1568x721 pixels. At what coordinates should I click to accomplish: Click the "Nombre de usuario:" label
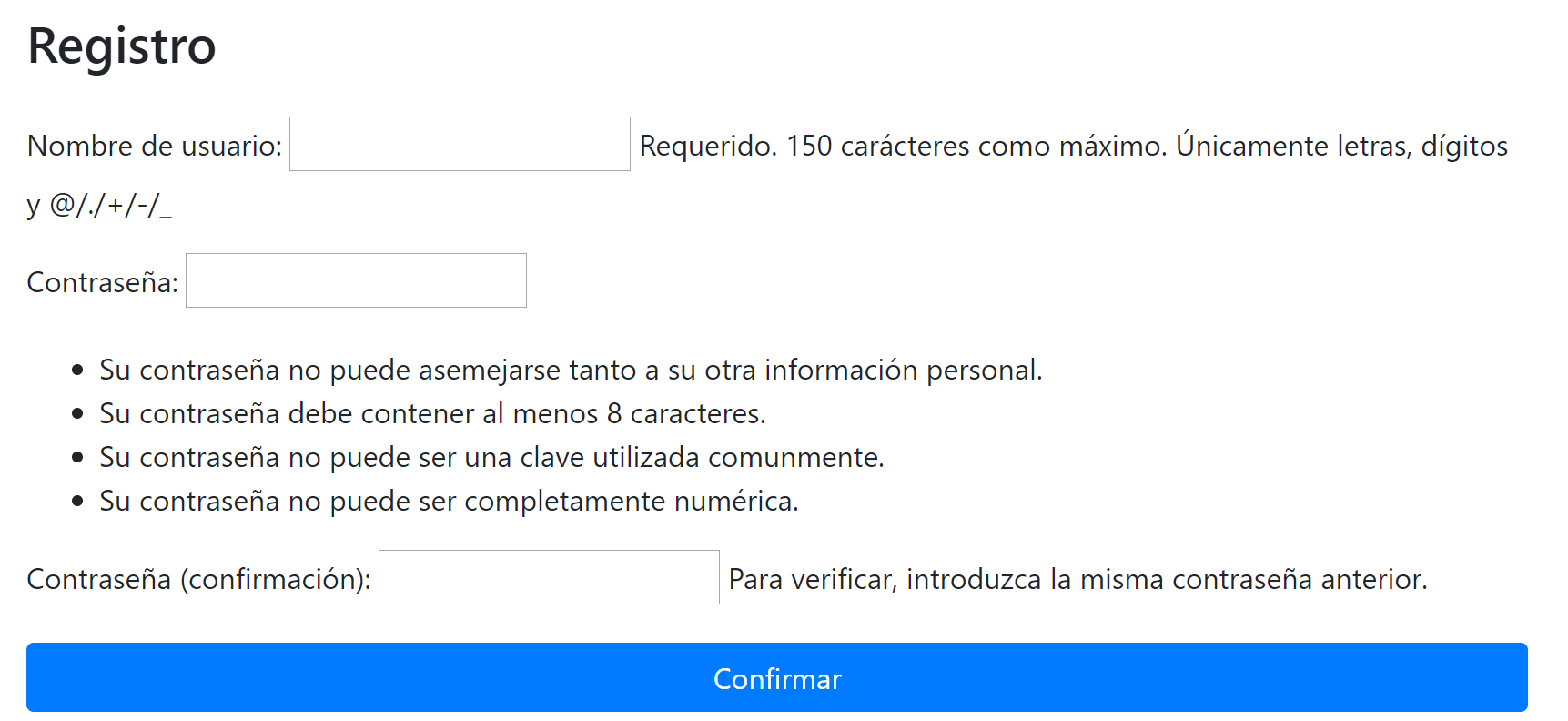tap(155, 146)
